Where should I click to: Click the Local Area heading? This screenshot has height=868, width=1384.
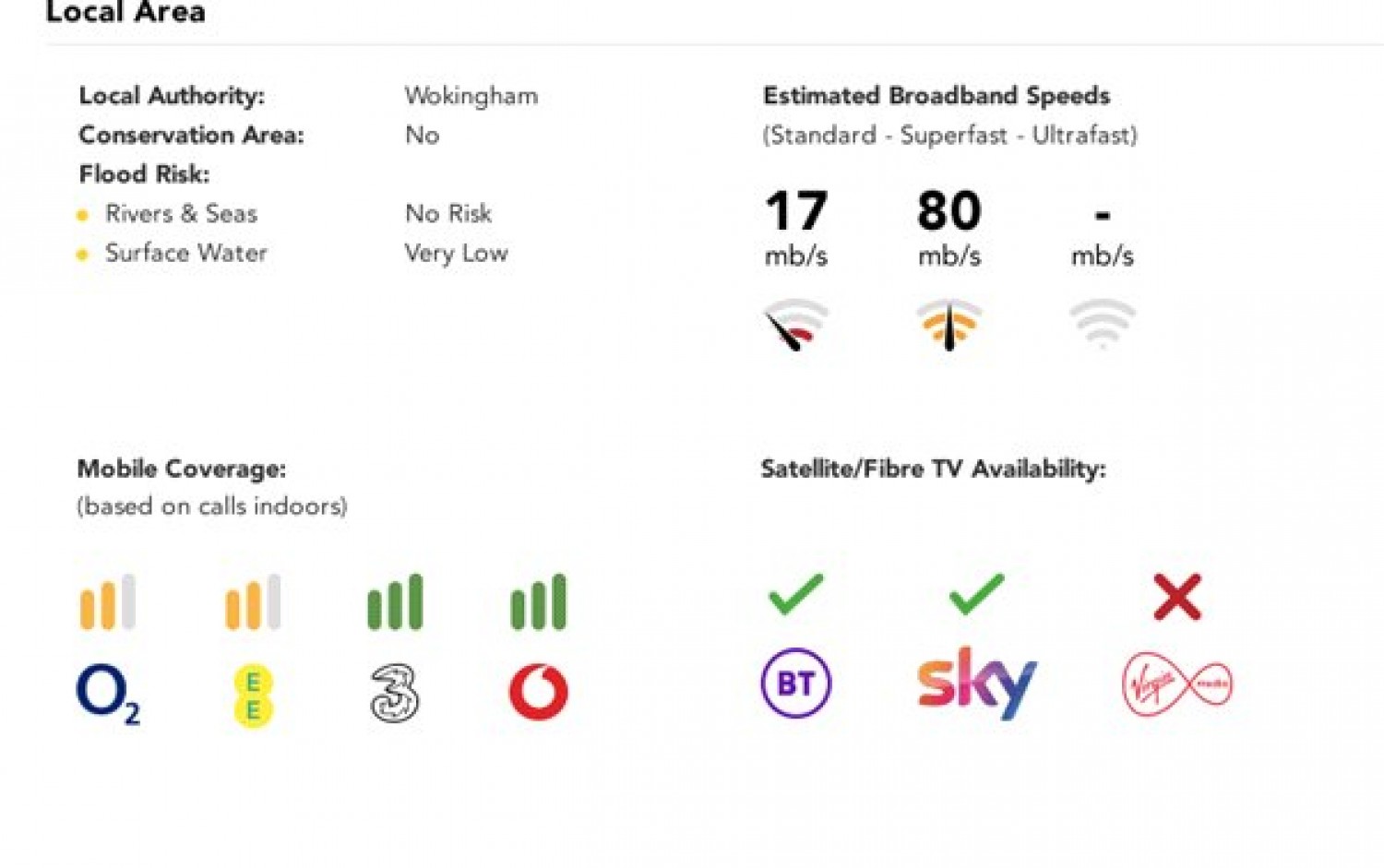[125, 12]
